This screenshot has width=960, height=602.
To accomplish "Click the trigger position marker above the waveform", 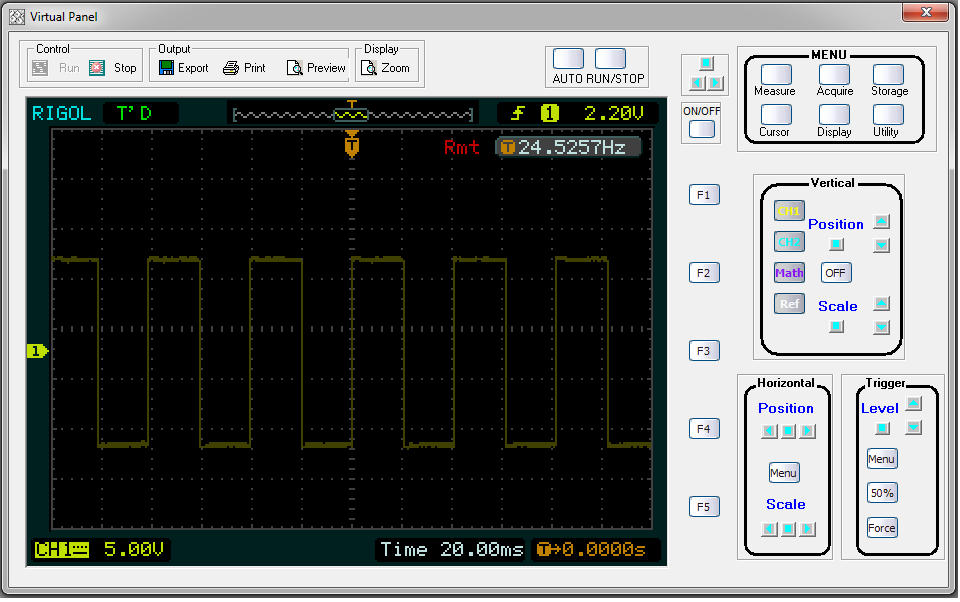I will click(351, 146).
